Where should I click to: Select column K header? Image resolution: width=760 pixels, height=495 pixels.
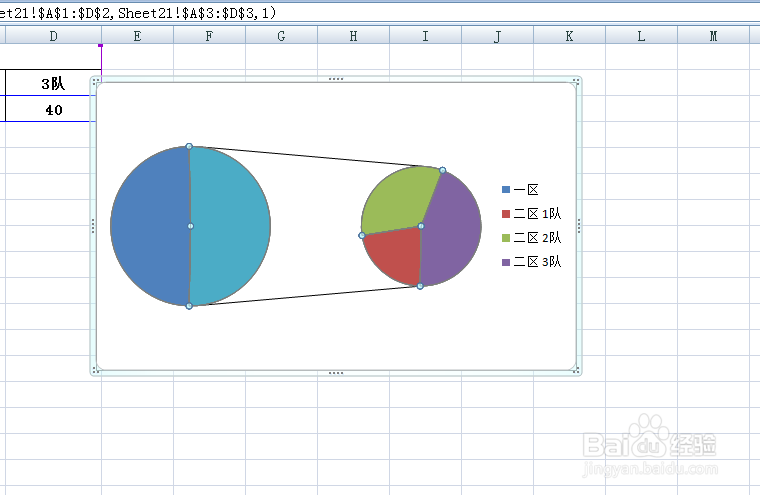click(x=570, y=35)
